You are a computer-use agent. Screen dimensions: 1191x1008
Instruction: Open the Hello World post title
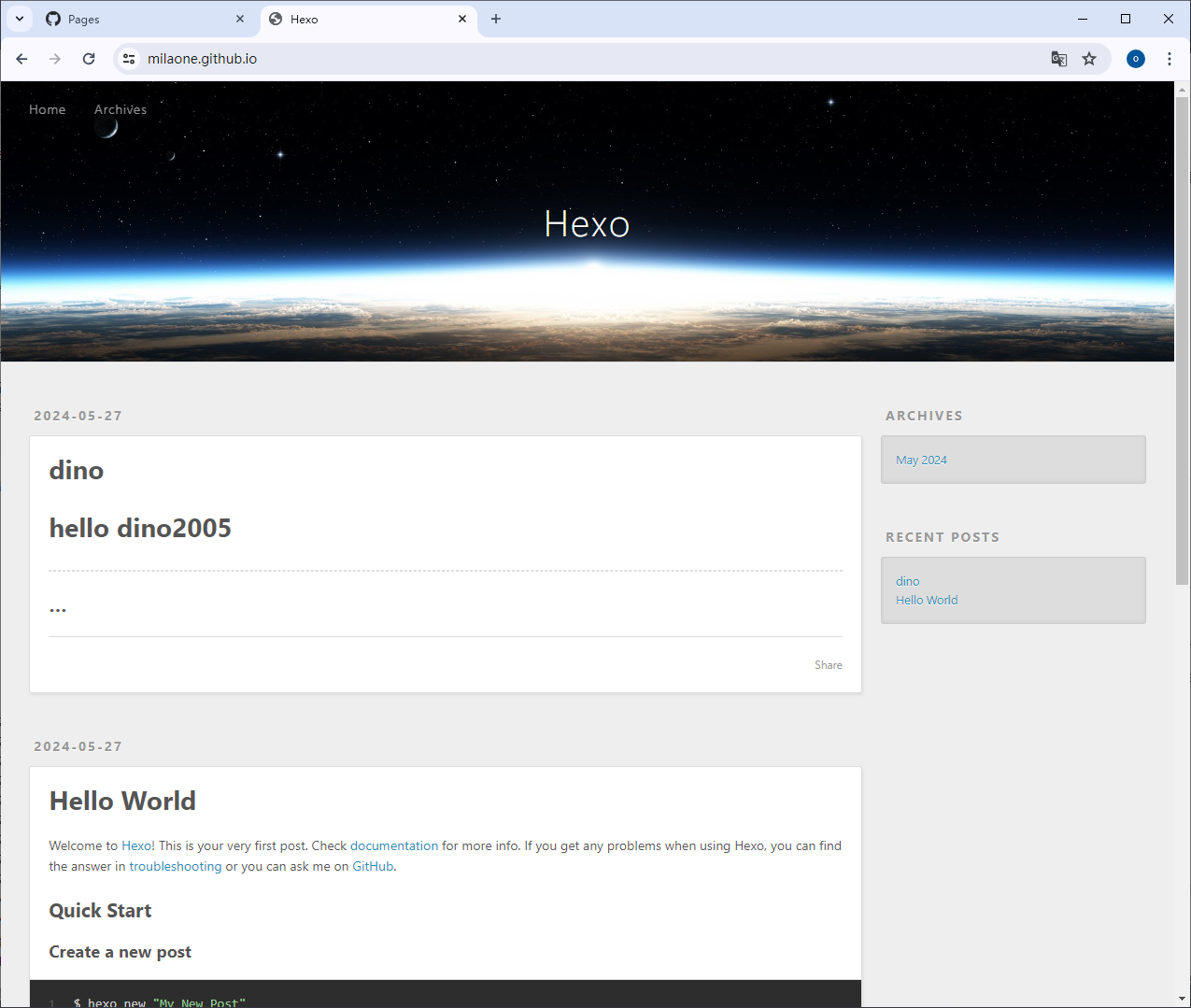click(x=122, y=801)
